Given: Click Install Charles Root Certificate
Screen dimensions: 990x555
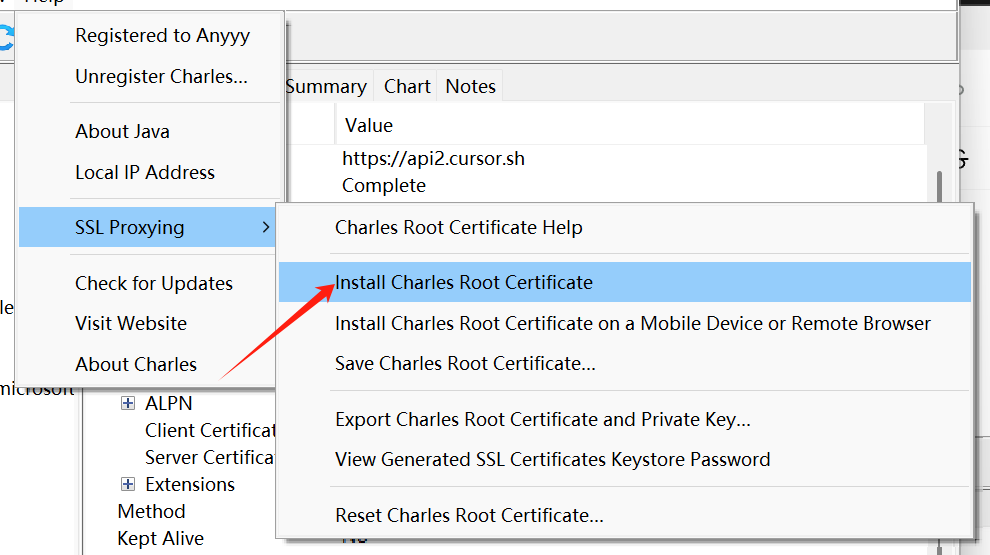Looking at the screenshot, I should click(x=624, y=282).
